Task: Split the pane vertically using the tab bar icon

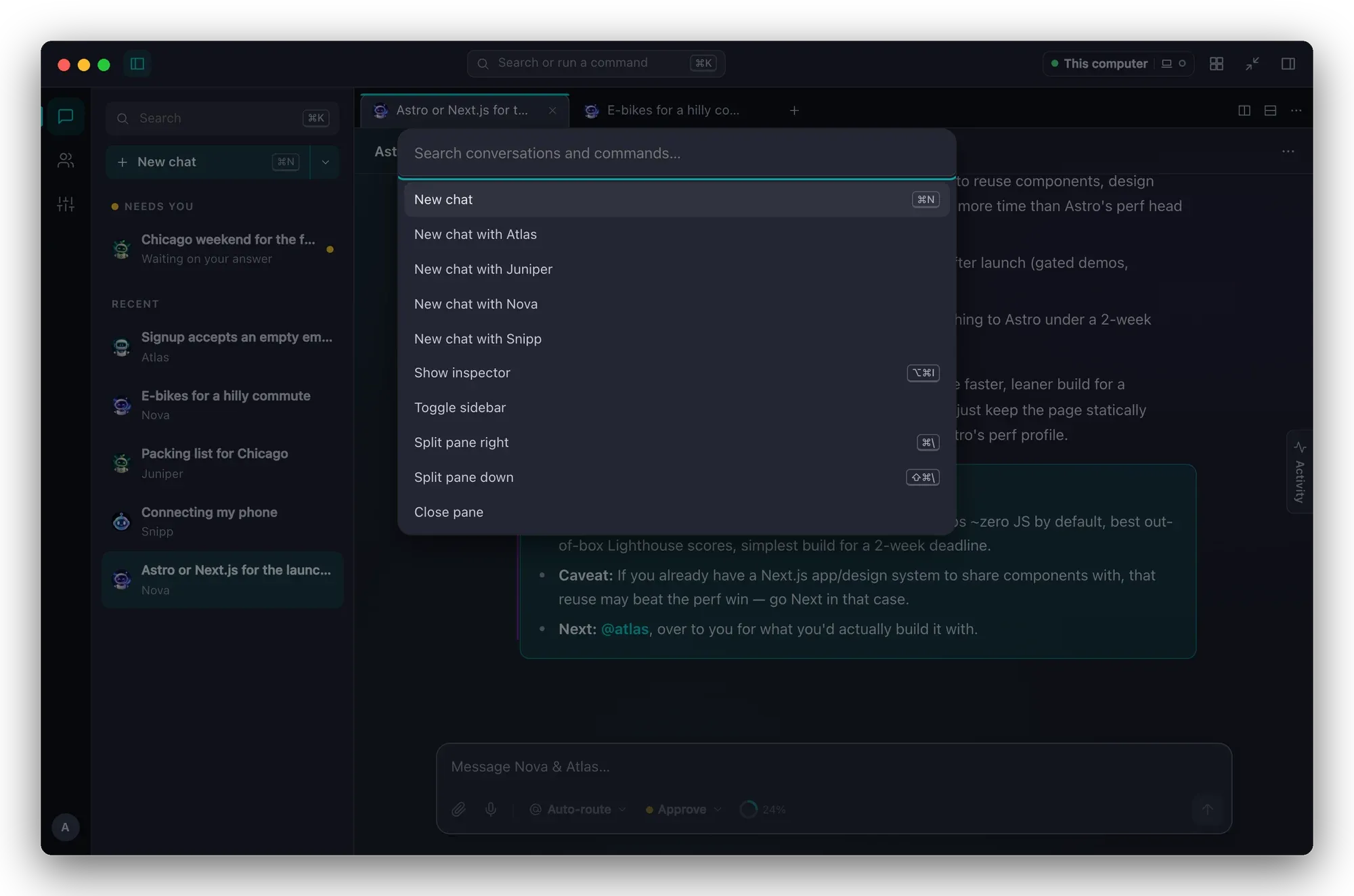Action: pos(1244,110)
